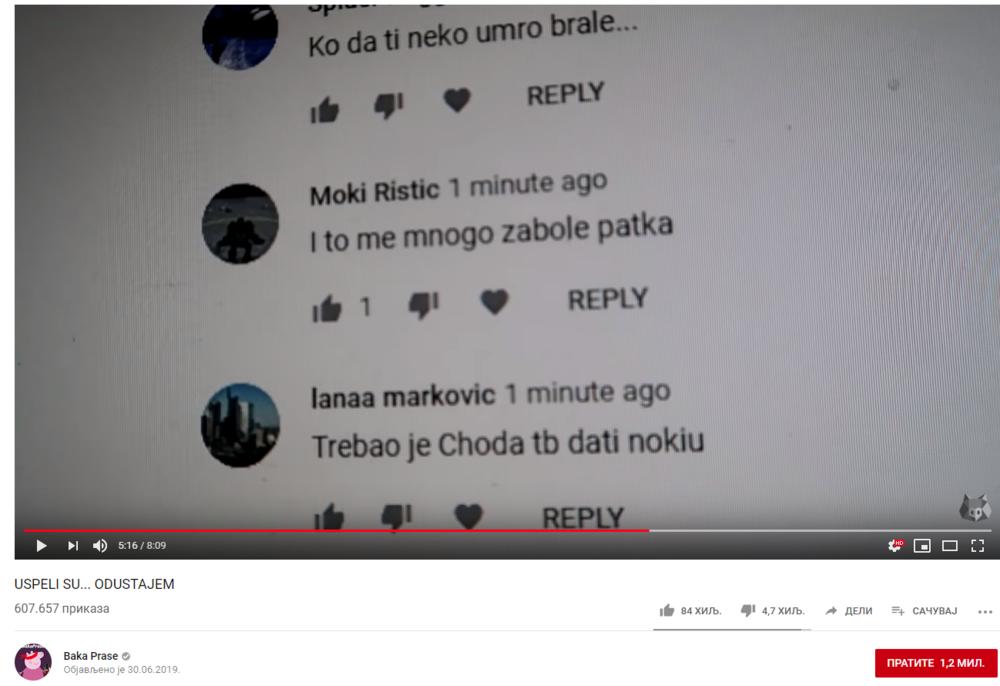The width and height of the screenshot is (1000, 686).
Task: Open the Baka Prase channel avatar
Action: tap(33, 662)
